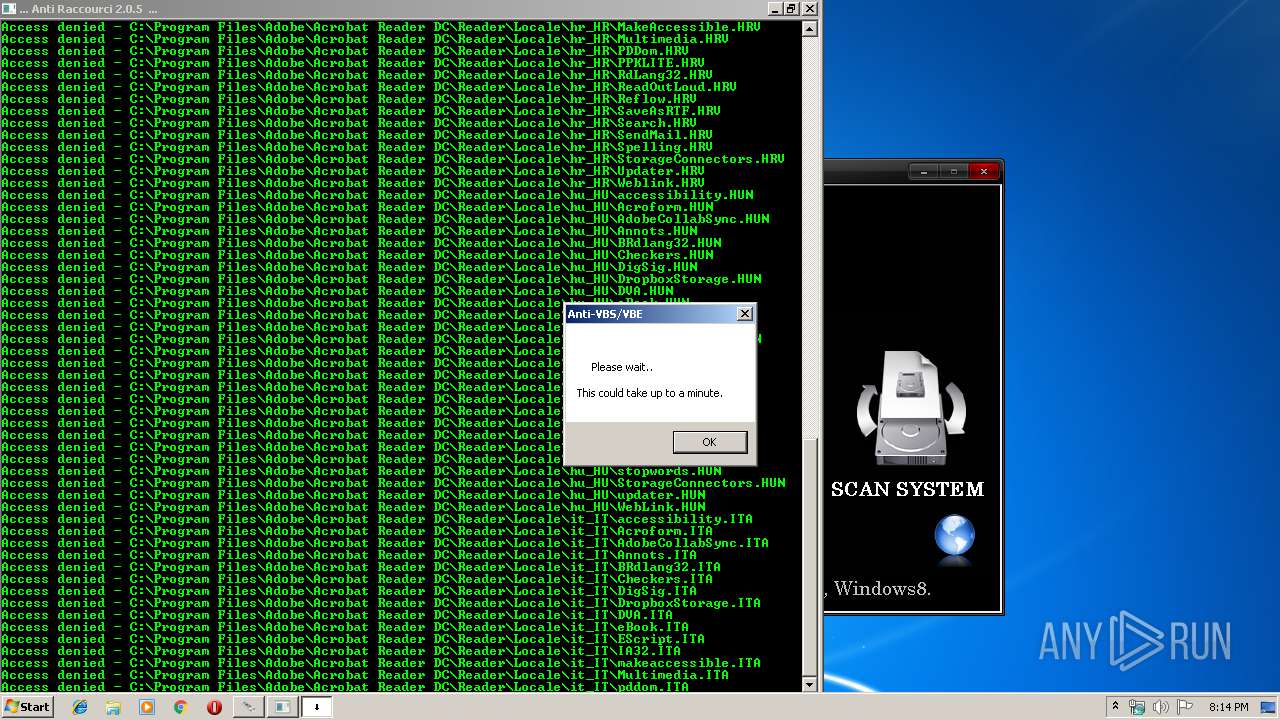Open Windows Media Player from the taskbar
The height and width of the screenshot is (720, 1280).
point(147,707)
